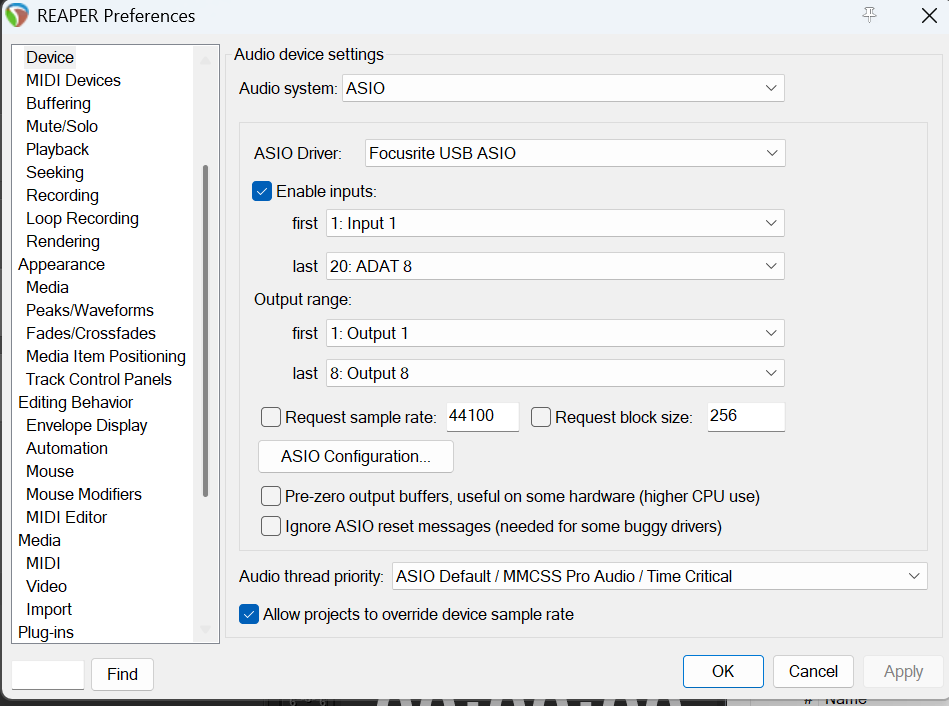Open last output dropdown showing Output 8
949x706 pixels.
click(555, 373)
